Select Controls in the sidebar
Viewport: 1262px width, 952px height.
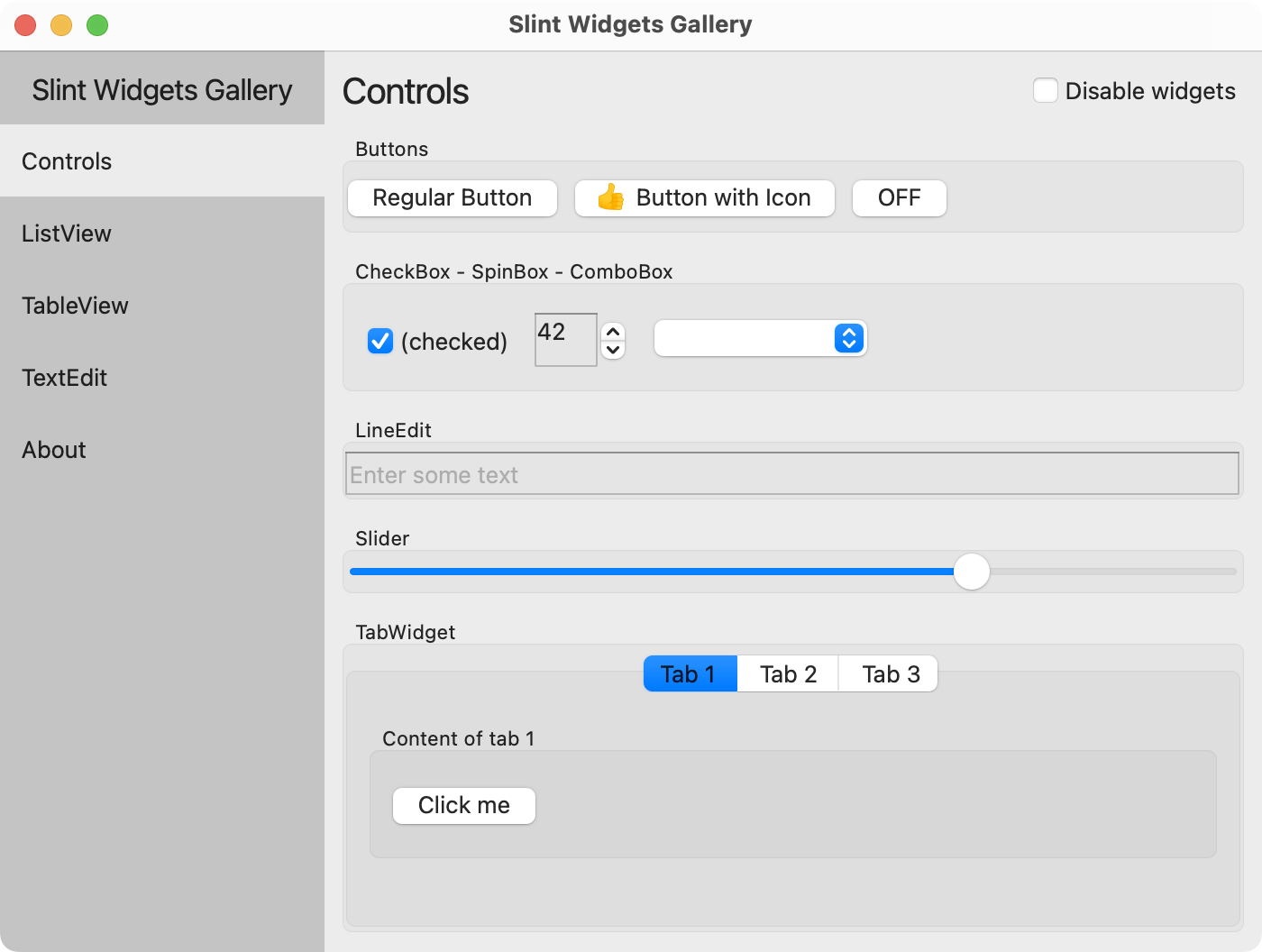tap(67, 161)
